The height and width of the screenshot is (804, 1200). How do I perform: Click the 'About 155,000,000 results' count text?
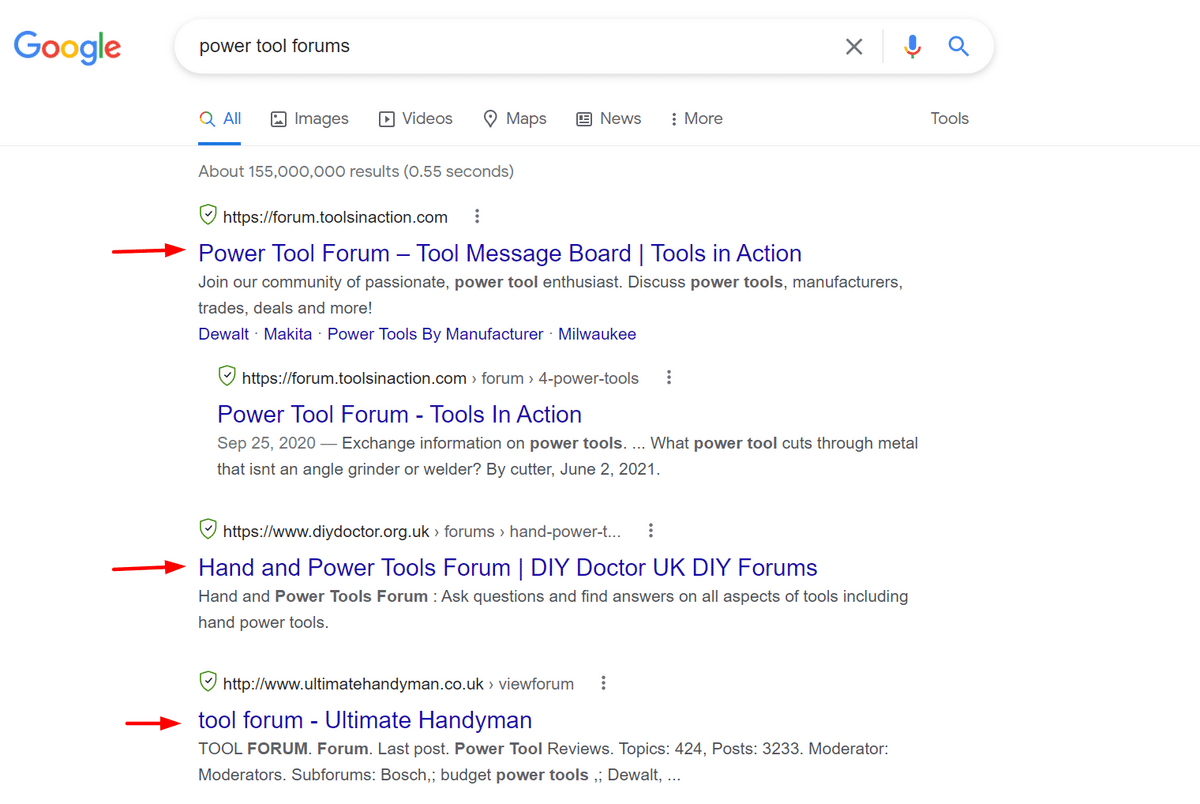tap(356, 171)
